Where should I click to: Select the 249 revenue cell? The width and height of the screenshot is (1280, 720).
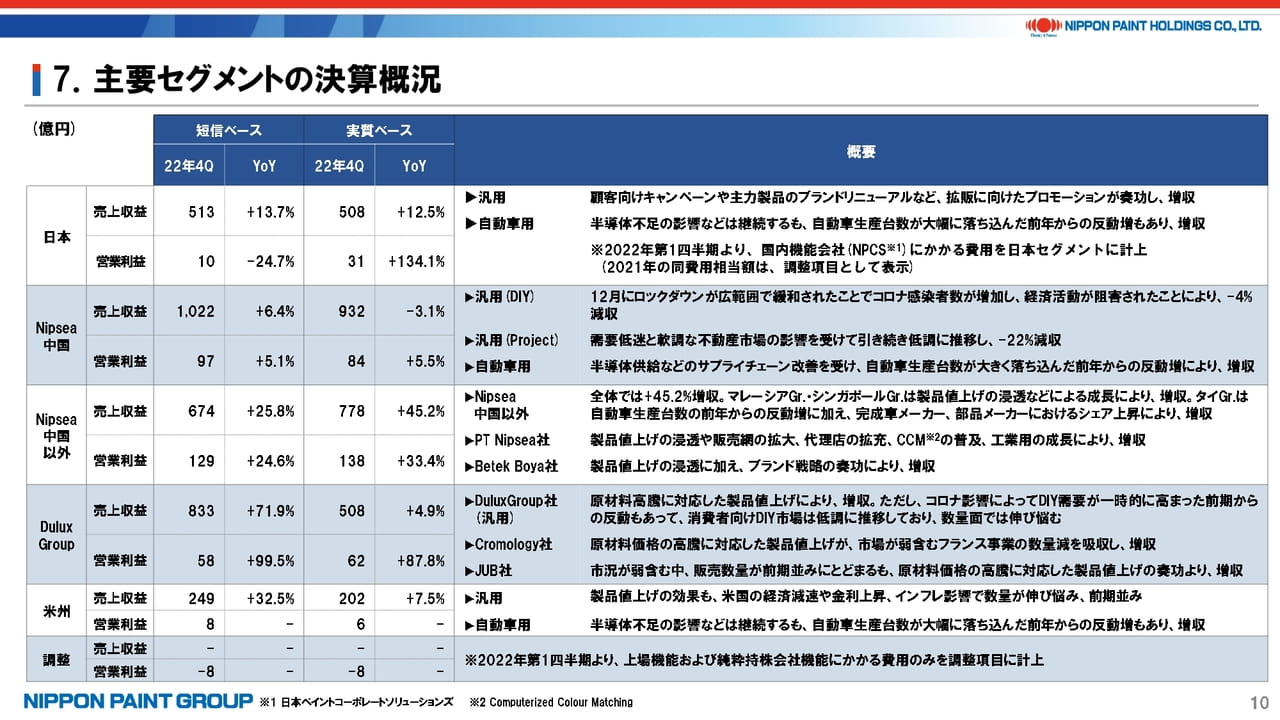189,598
